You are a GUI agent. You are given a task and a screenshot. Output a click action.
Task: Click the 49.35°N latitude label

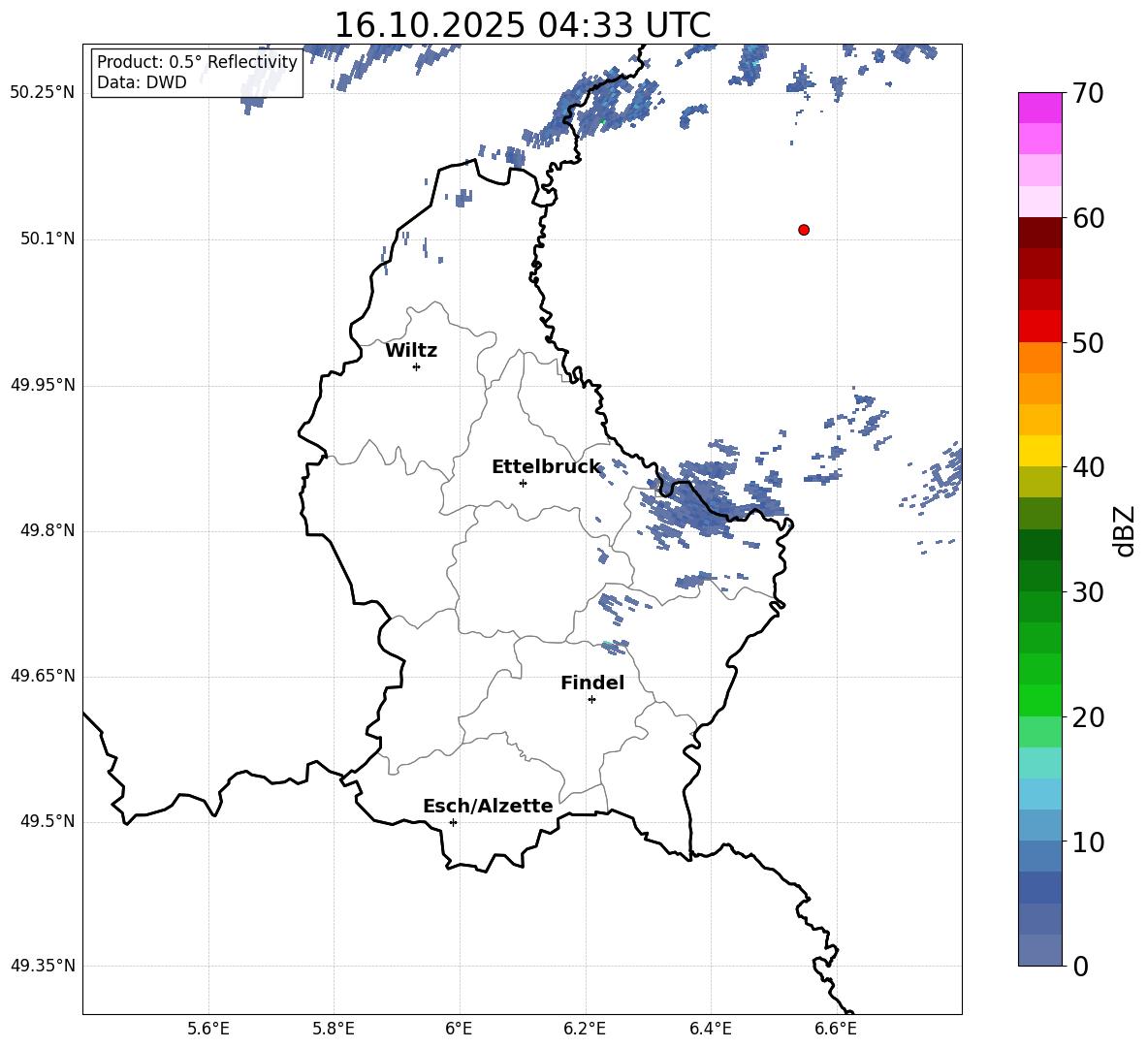[43, 966]
